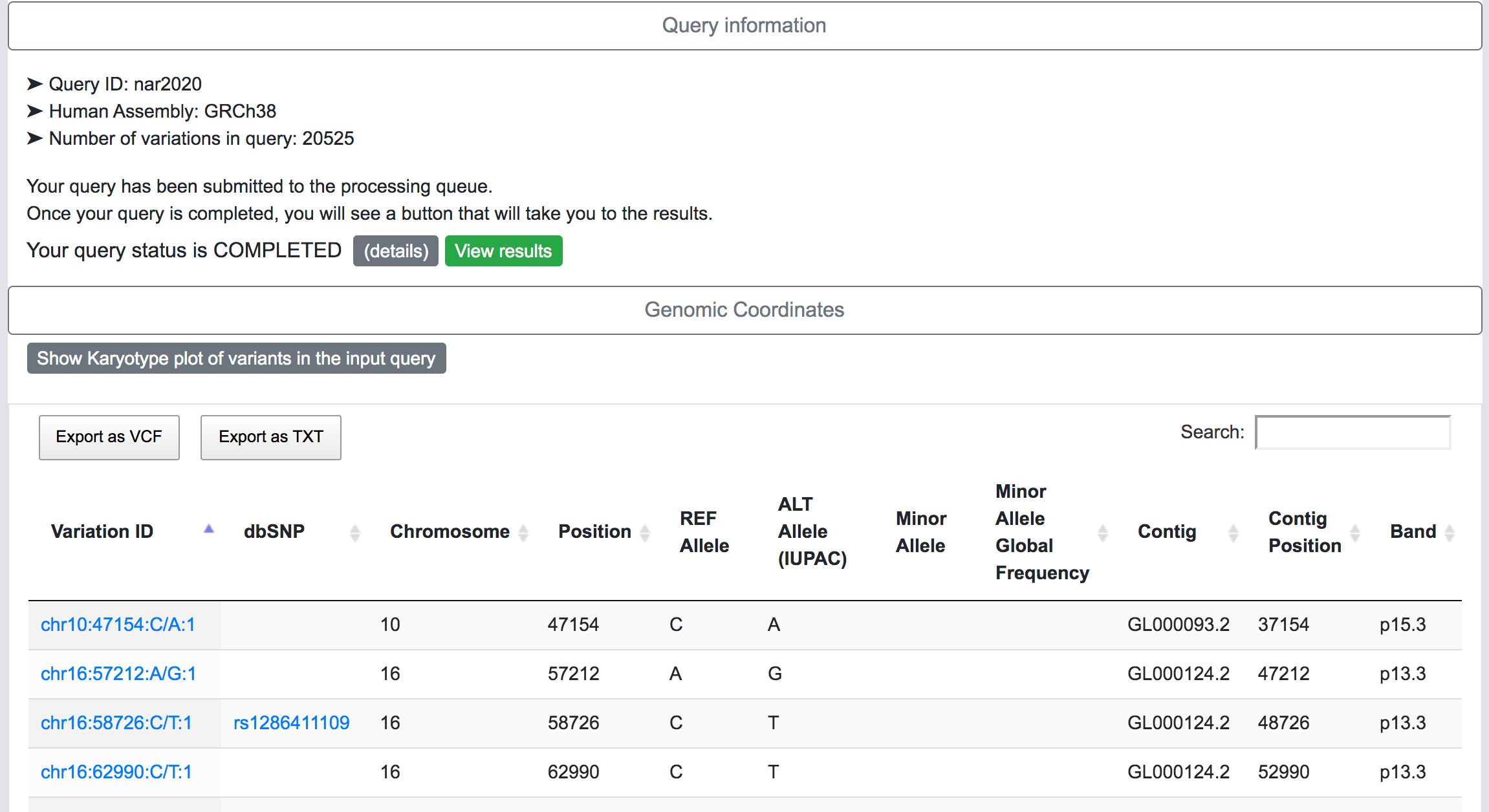Select the Minor Allele column header
The width and height of the screenshot is (1489, 812).
(921, 531)
